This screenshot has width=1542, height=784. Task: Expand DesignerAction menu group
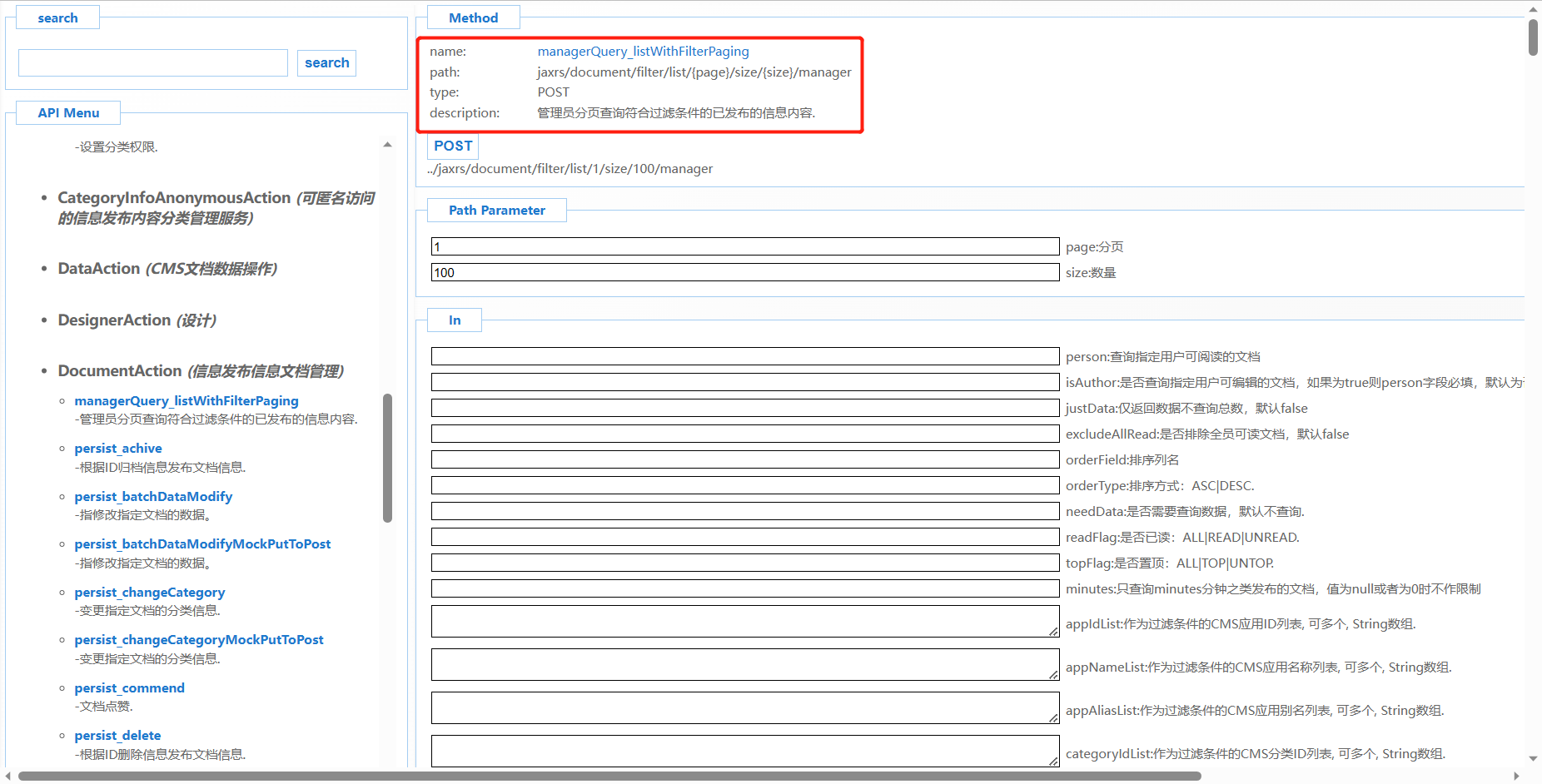(137, 320)
